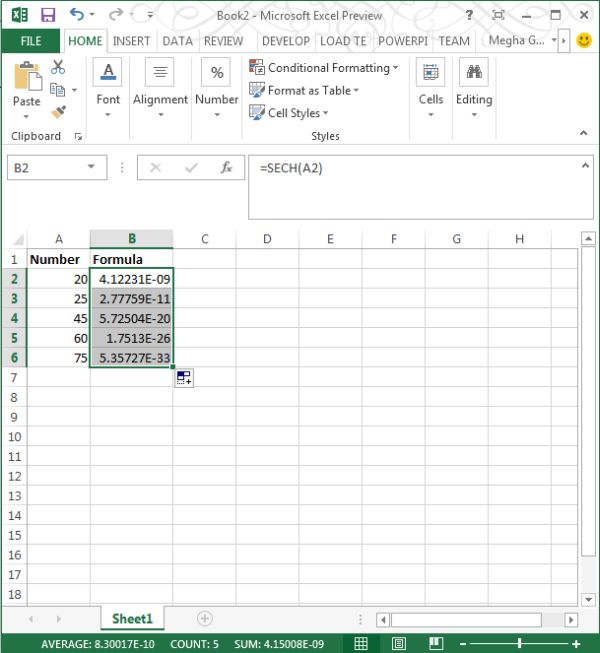Click the zoom slider handle

519,644
